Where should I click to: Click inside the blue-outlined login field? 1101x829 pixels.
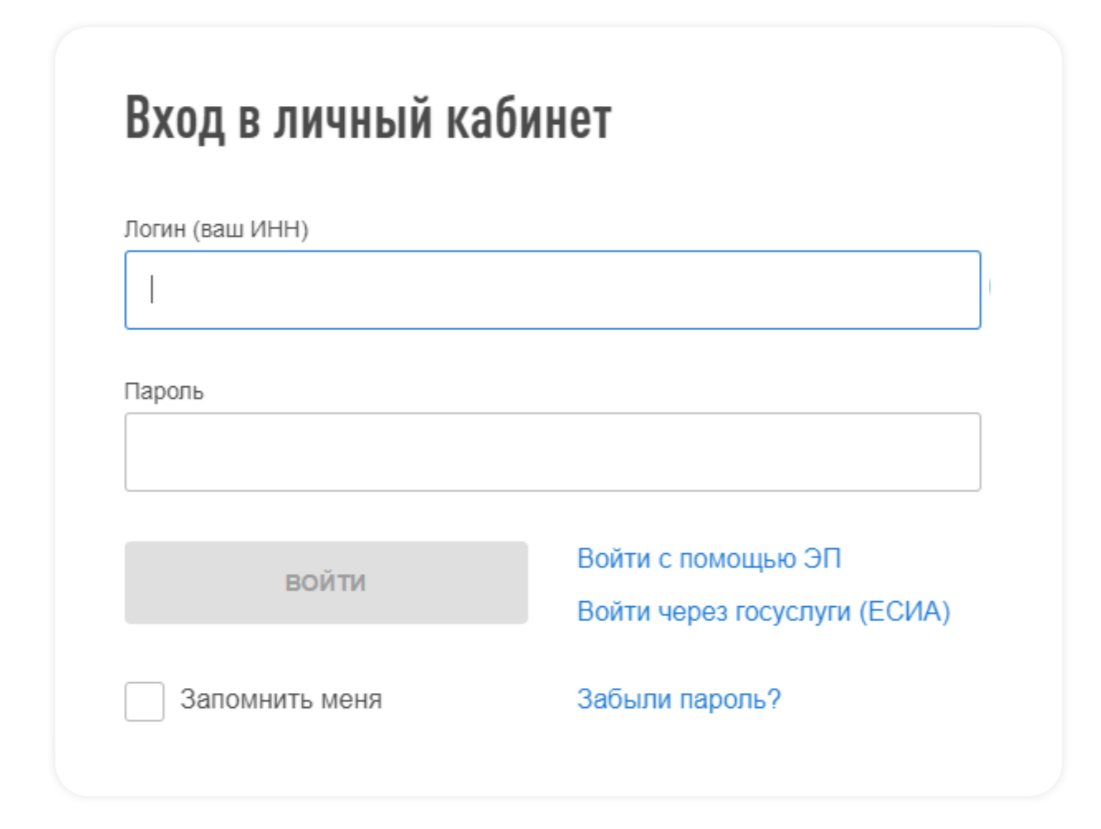point(553,290)
